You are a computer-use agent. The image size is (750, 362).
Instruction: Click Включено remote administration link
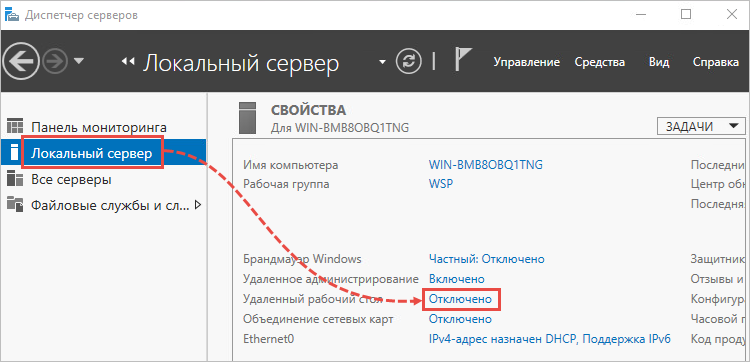[x=457, y=279]
